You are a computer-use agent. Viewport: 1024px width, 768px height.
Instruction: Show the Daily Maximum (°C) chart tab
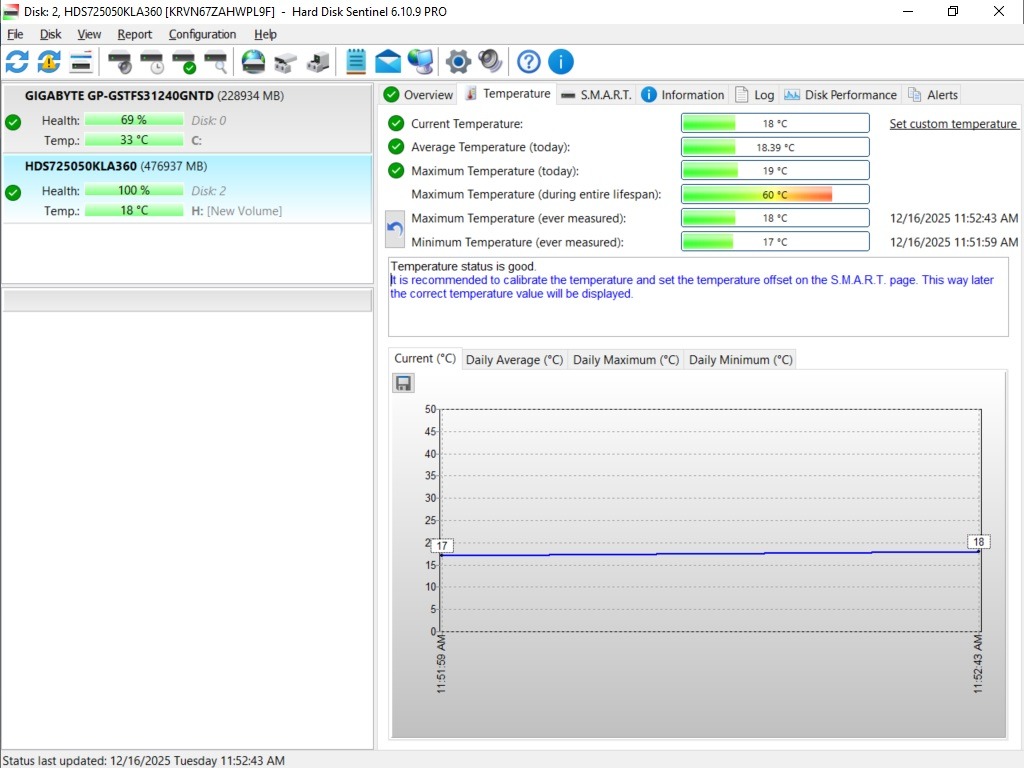pyautogui.click(x=625, y=360)
